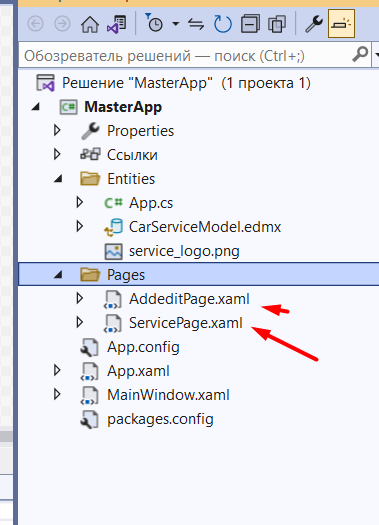Select the App.cs file
379x525 pixels.
click(x=151, y=203)
